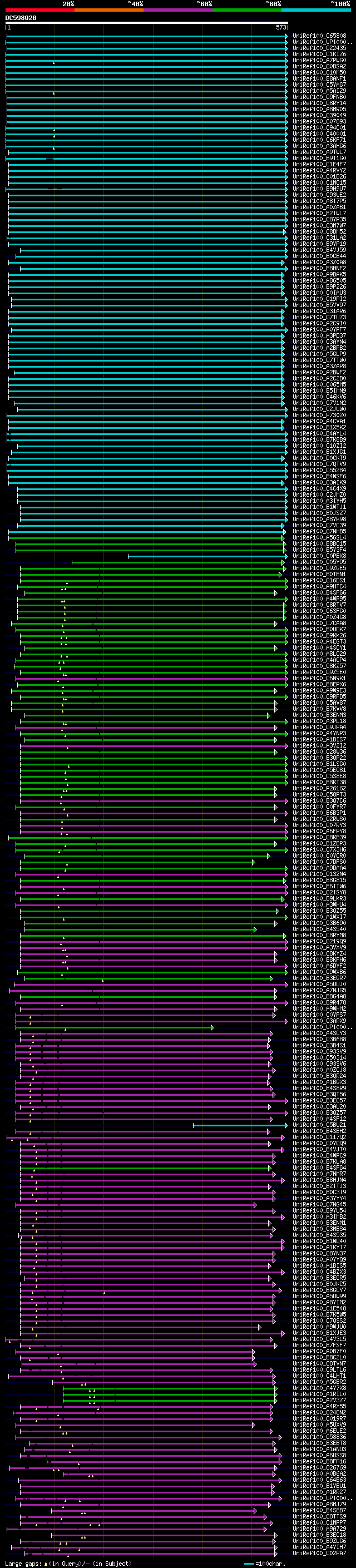356x1568 pixels.
Task: Choose the UniRef100_Q40001 hit label
Action: click(x=319, y=133)
